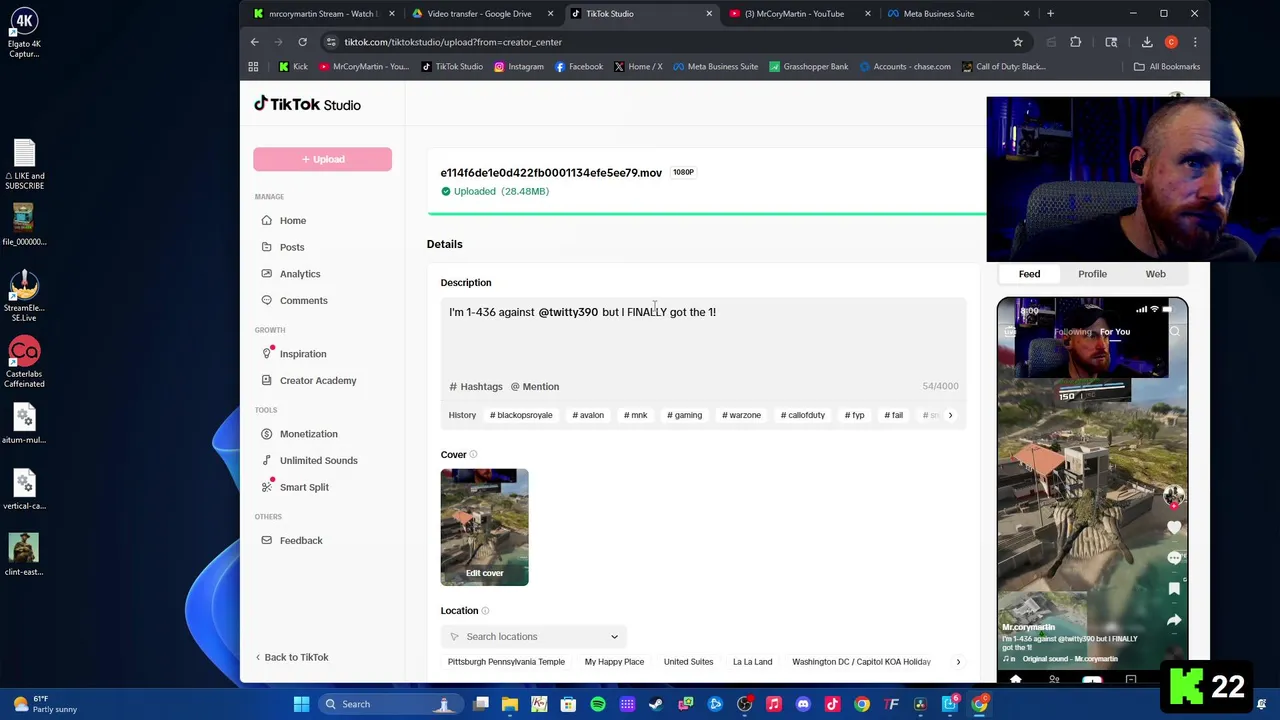Select Pittsburgh Pennsylvania Temple location
1280x720 pixels.
click(x=506, y=662)
